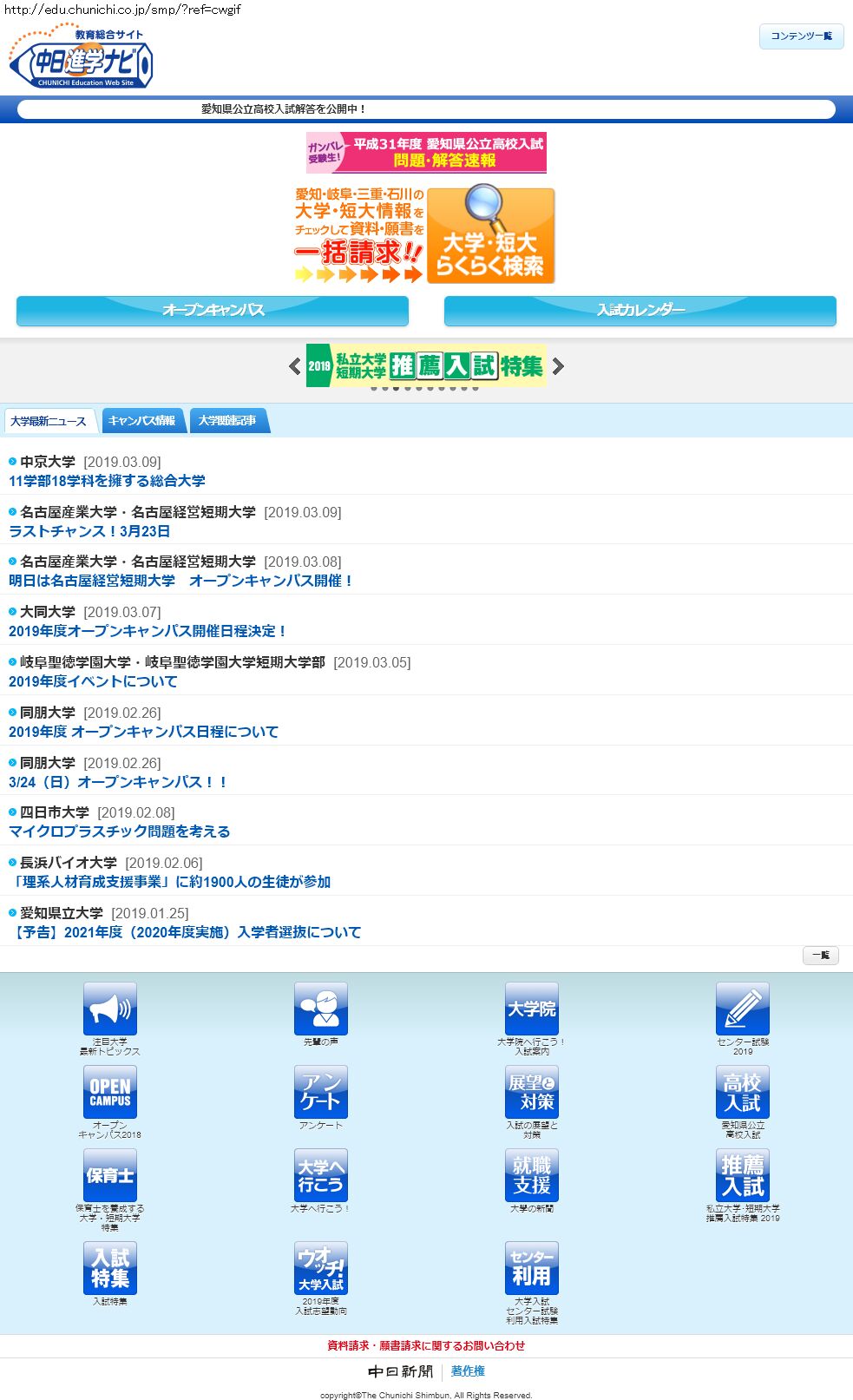Show the previous carousel banner with the left arrow

pos(295,366)
